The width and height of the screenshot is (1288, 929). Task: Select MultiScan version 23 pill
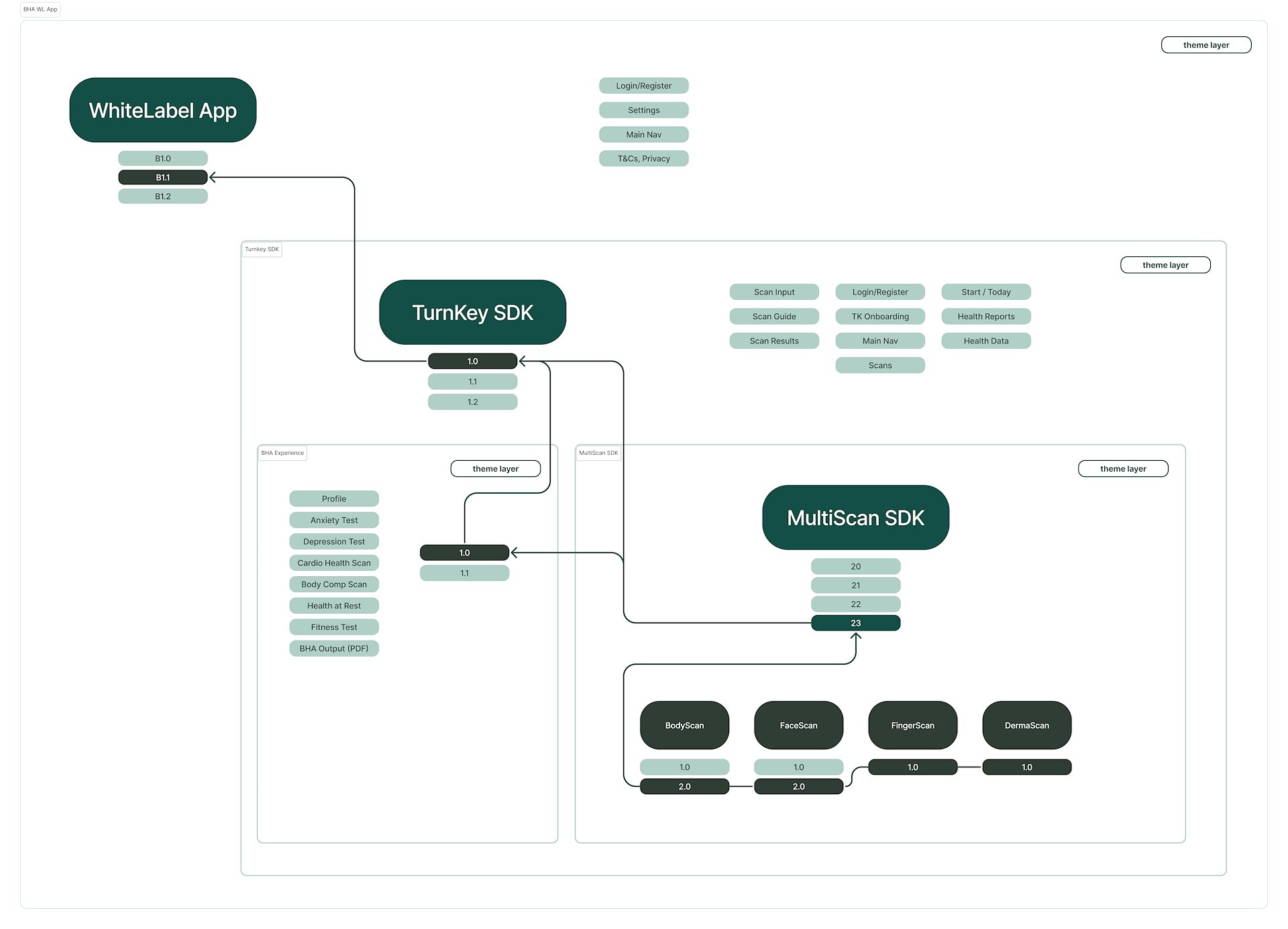point(855,623)
